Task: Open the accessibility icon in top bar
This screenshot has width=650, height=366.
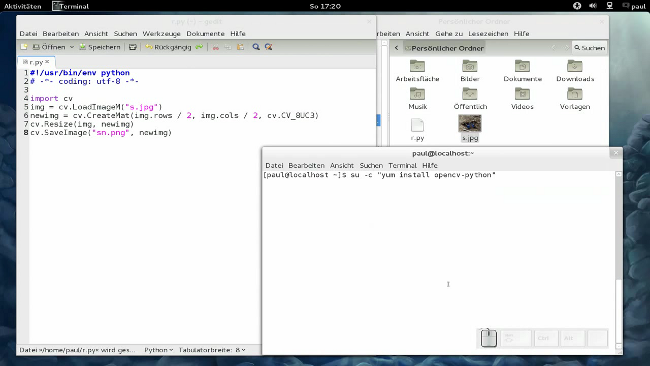Action: [577, 6]
